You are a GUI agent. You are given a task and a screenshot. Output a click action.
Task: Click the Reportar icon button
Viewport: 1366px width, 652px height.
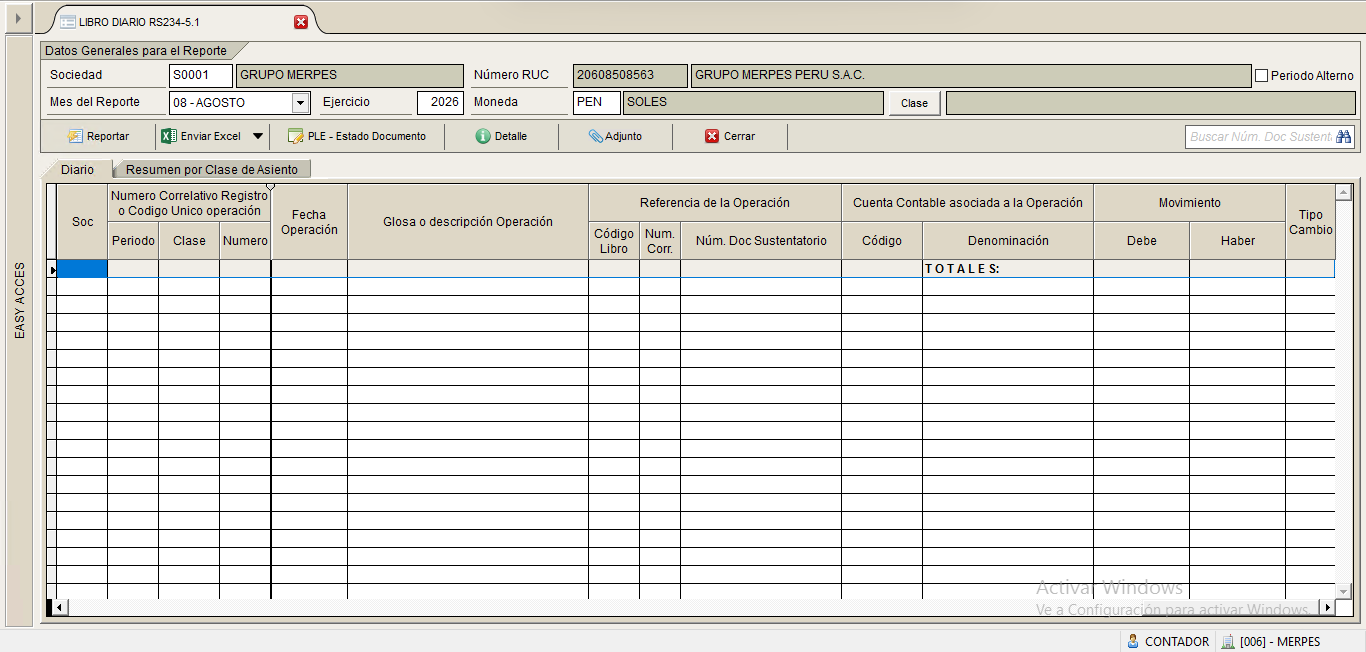click(x=75, y=137)
